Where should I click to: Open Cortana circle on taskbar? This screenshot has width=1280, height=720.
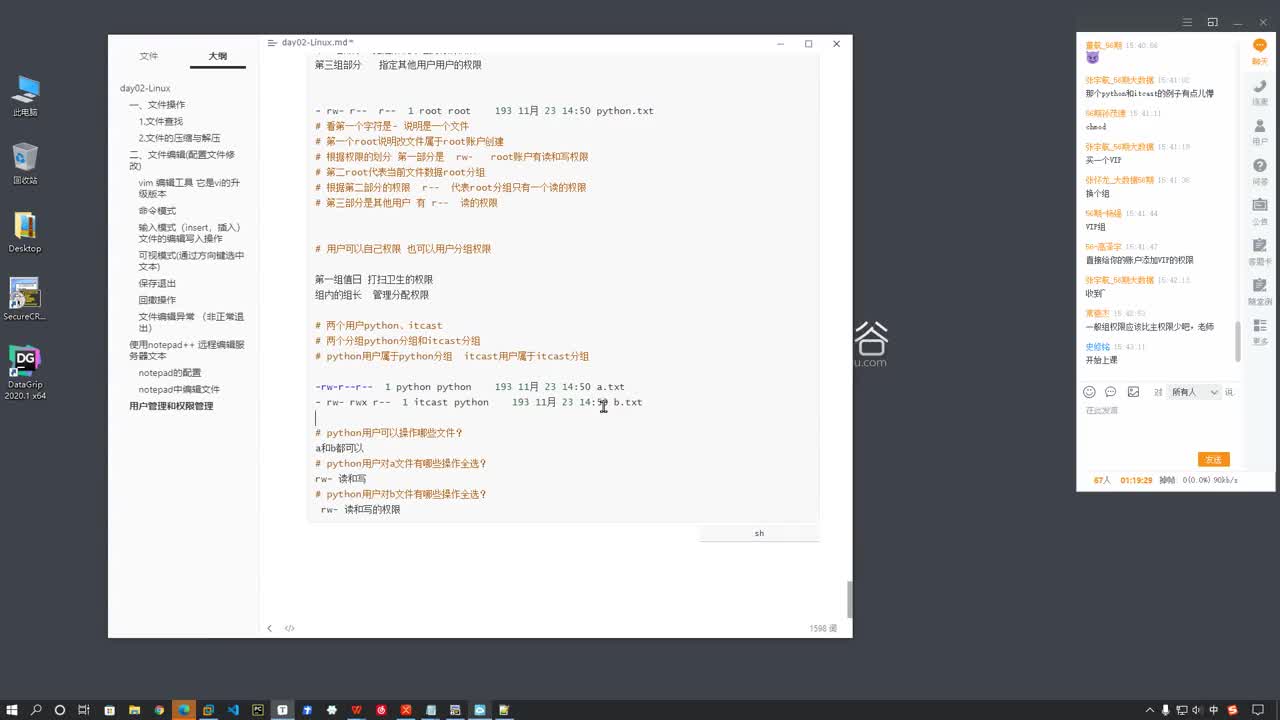pyautogui.click(x=60, y=710)
